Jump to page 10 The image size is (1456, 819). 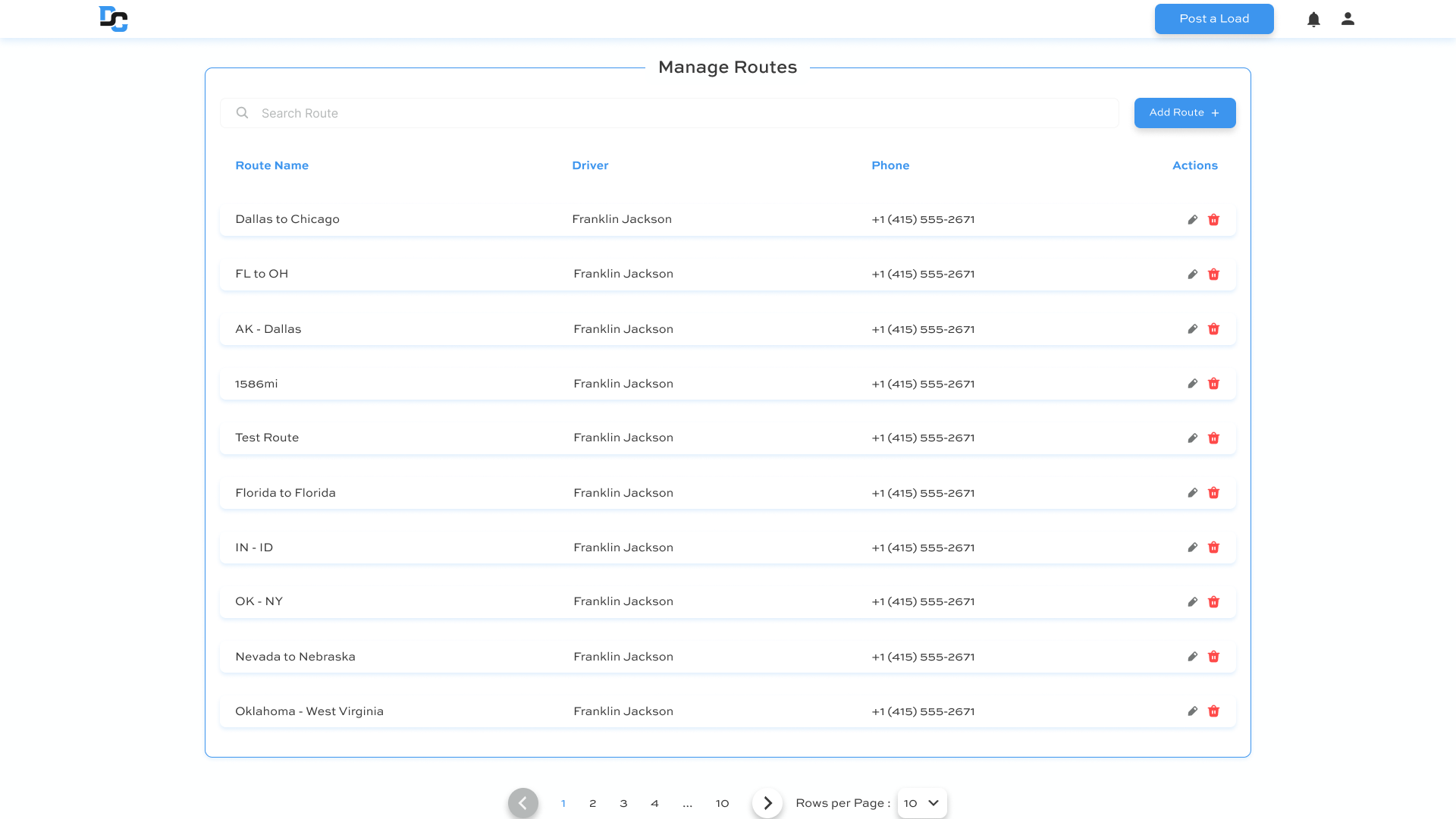tap(722, 803)
